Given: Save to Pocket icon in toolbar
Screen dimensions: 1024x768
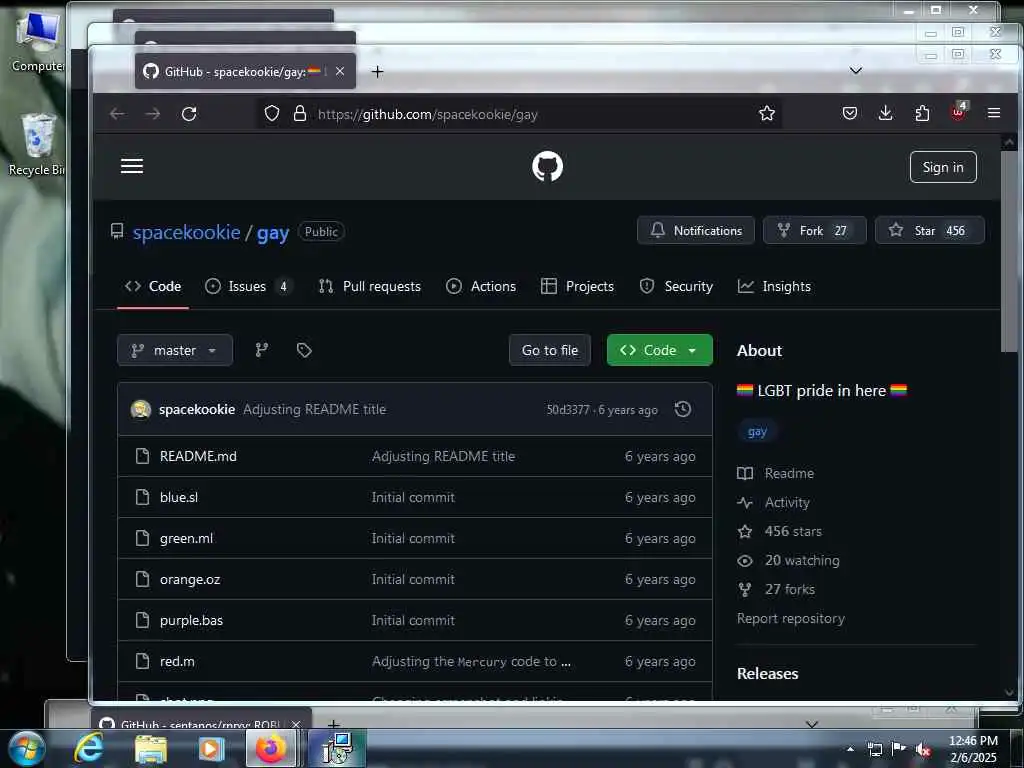Looking at the screenshot, I should pos(850,114).
